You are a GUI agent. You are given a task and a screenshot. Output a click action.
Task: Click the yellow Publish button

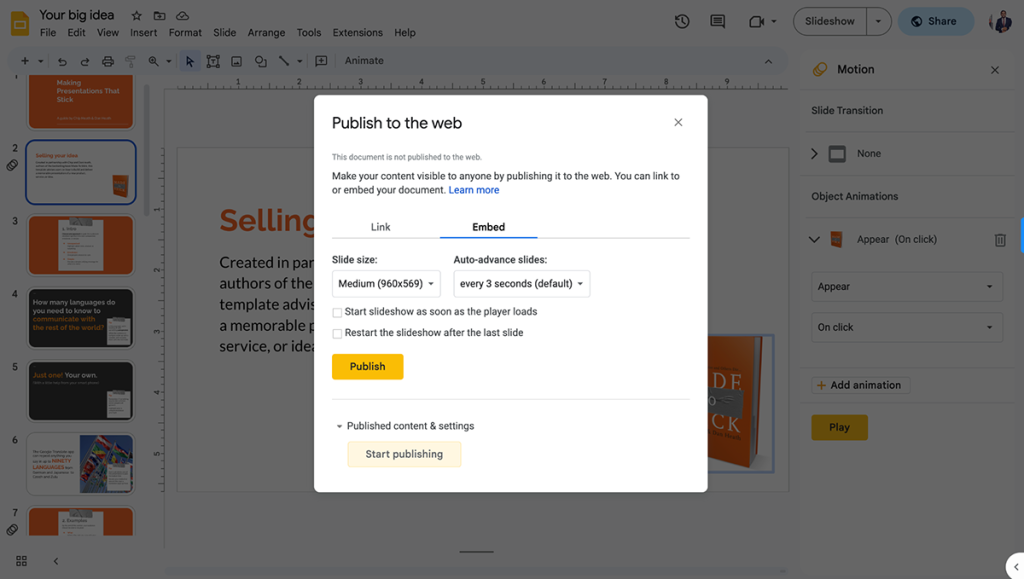click(368, 367)
